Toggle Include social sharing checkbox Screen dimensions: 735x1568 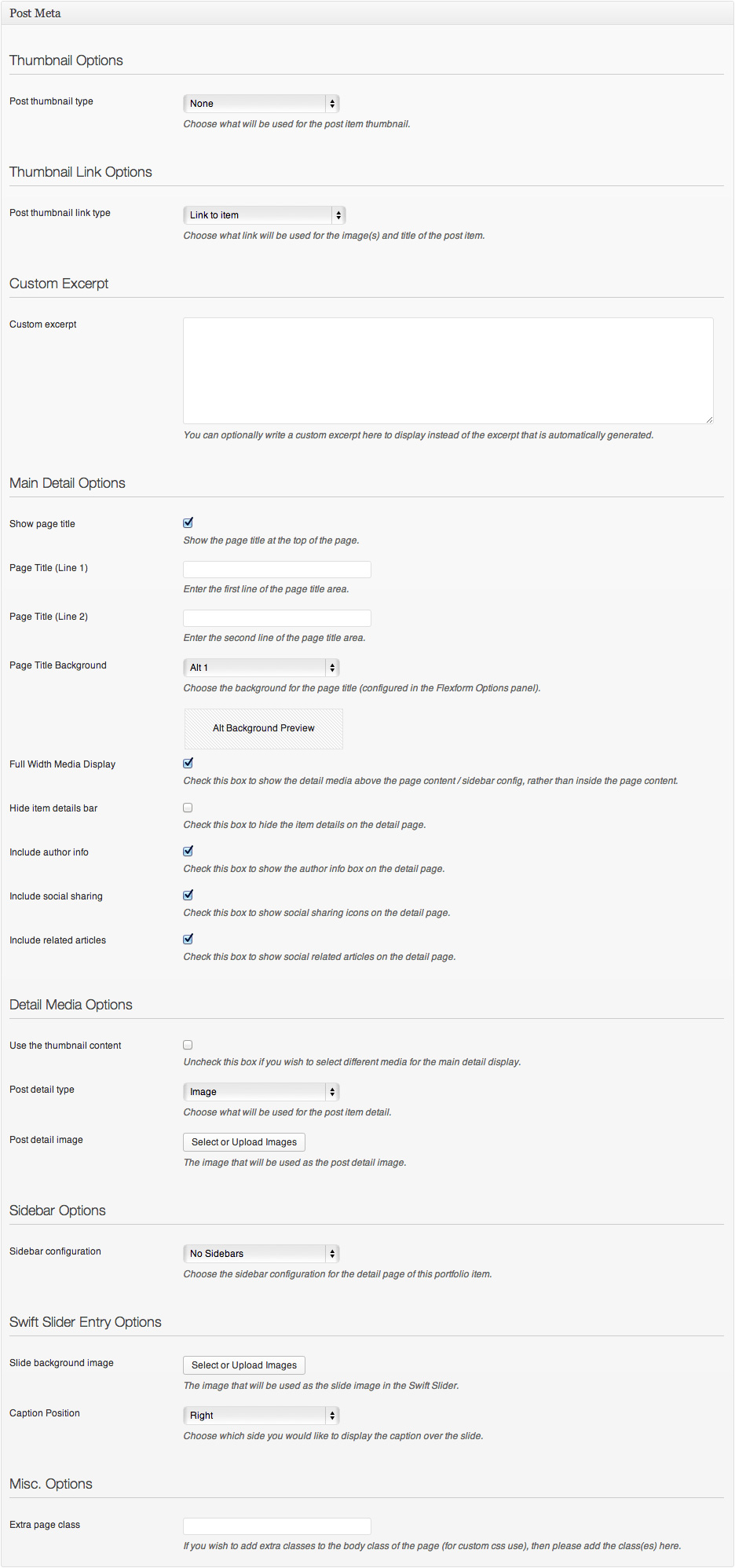[188, 896]
